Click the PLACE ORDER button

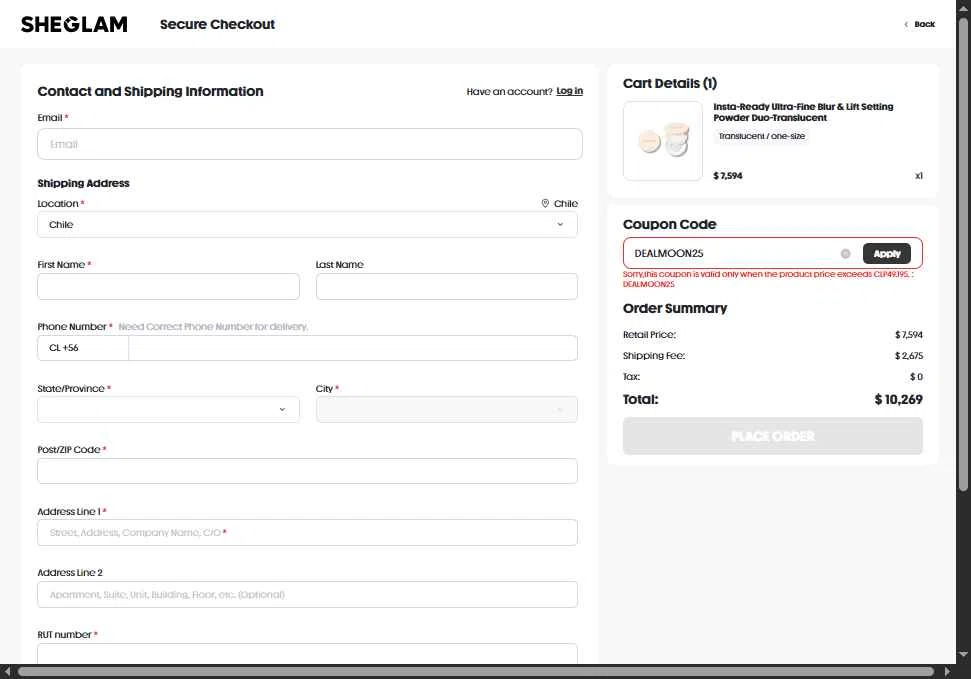click(x=773, y=436)
